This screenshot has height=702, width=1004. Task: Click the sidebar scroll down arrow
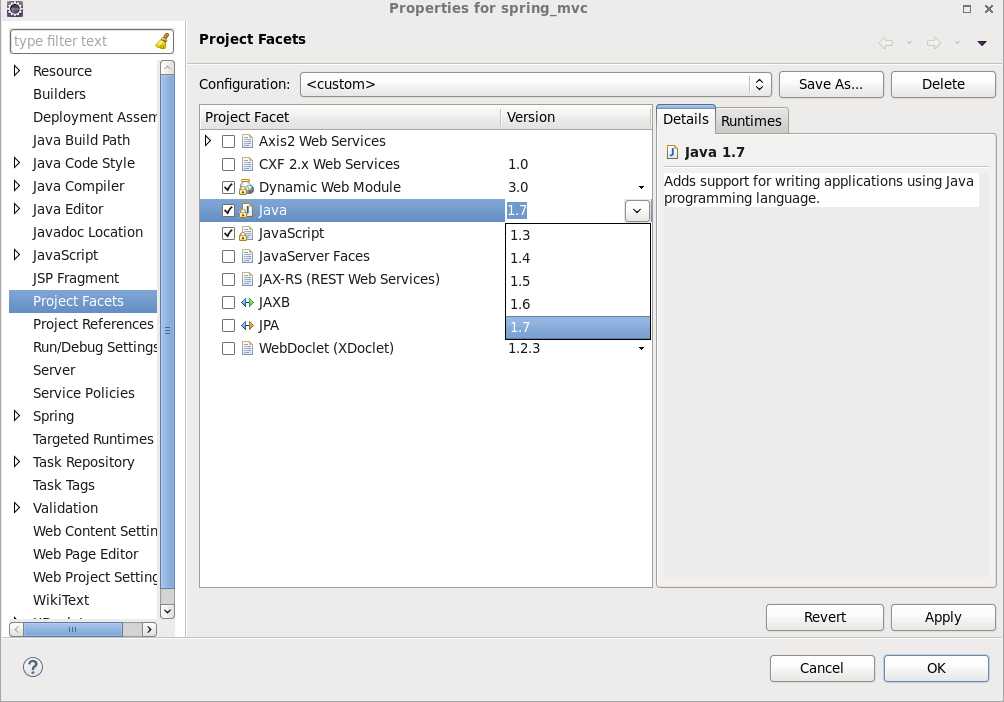click(x=167, y=611)
